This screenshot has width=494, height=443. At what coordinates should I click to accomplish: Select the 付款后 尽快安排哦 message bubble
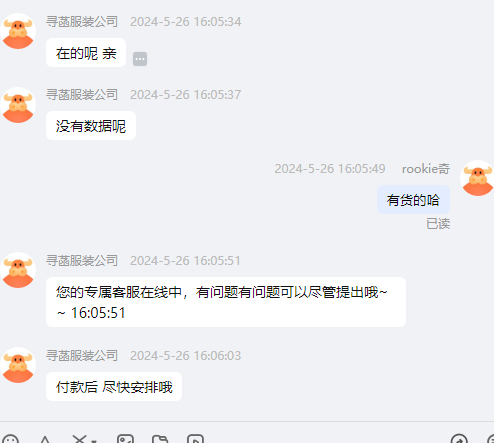[114, 387]
